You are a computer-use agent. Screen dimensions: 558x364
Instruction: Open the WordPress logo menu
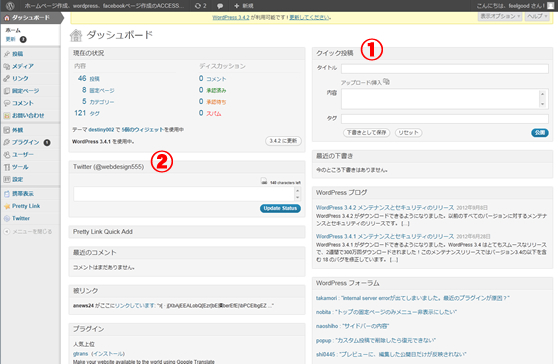coord(10,6)
